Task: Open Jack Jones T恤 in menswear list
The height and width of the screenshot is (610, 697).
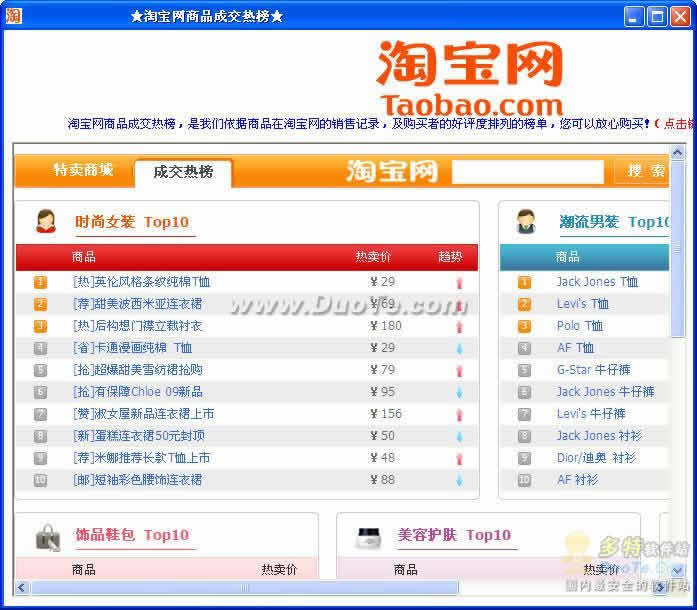Action: point(597,282)
